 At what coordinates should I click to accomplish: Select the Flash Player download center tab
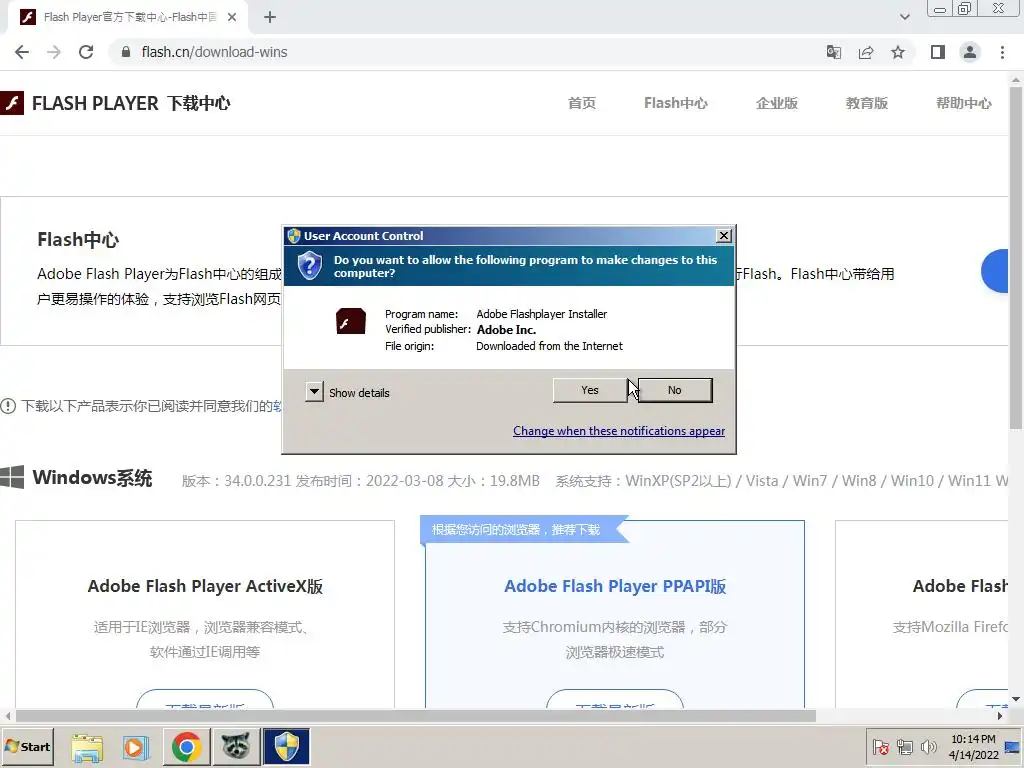[x=127, y=18]
